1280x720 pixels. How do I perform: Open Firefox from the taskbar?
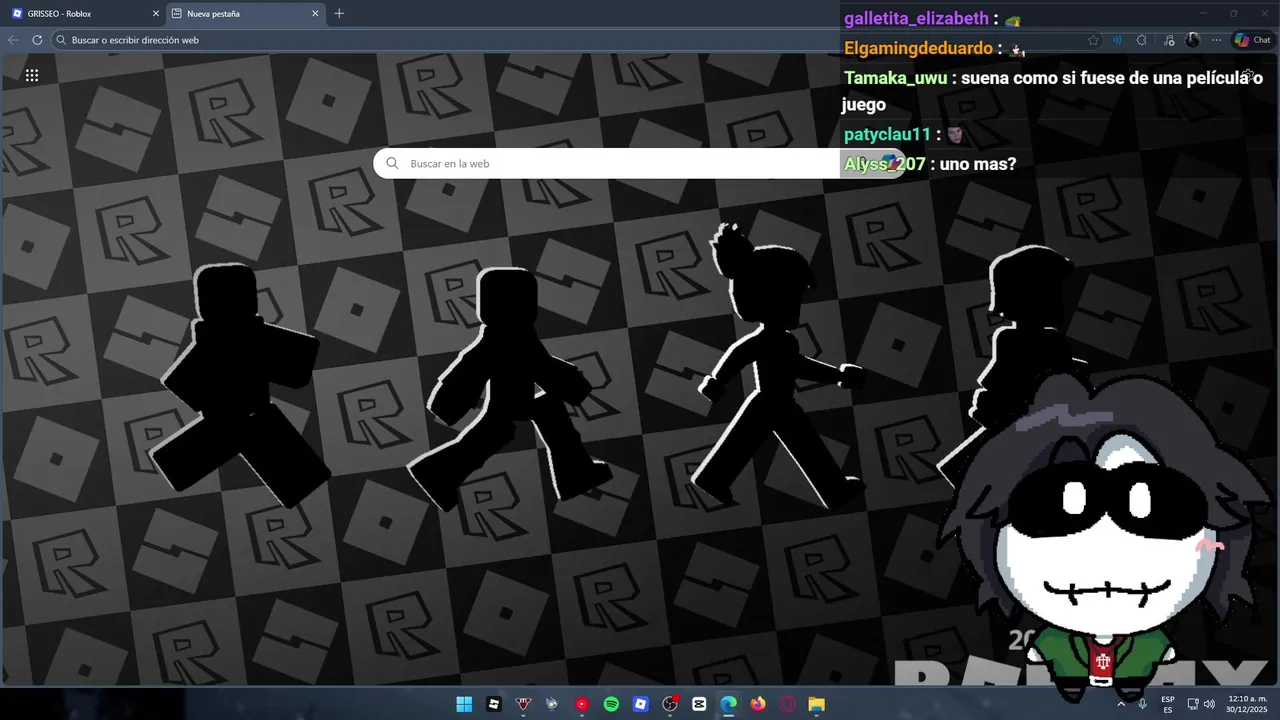point(758,704)
